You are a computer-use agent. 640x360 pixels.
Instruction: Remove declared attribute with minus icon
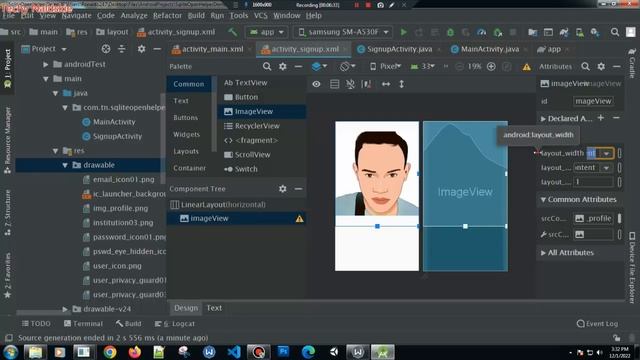tap(616, 118)
